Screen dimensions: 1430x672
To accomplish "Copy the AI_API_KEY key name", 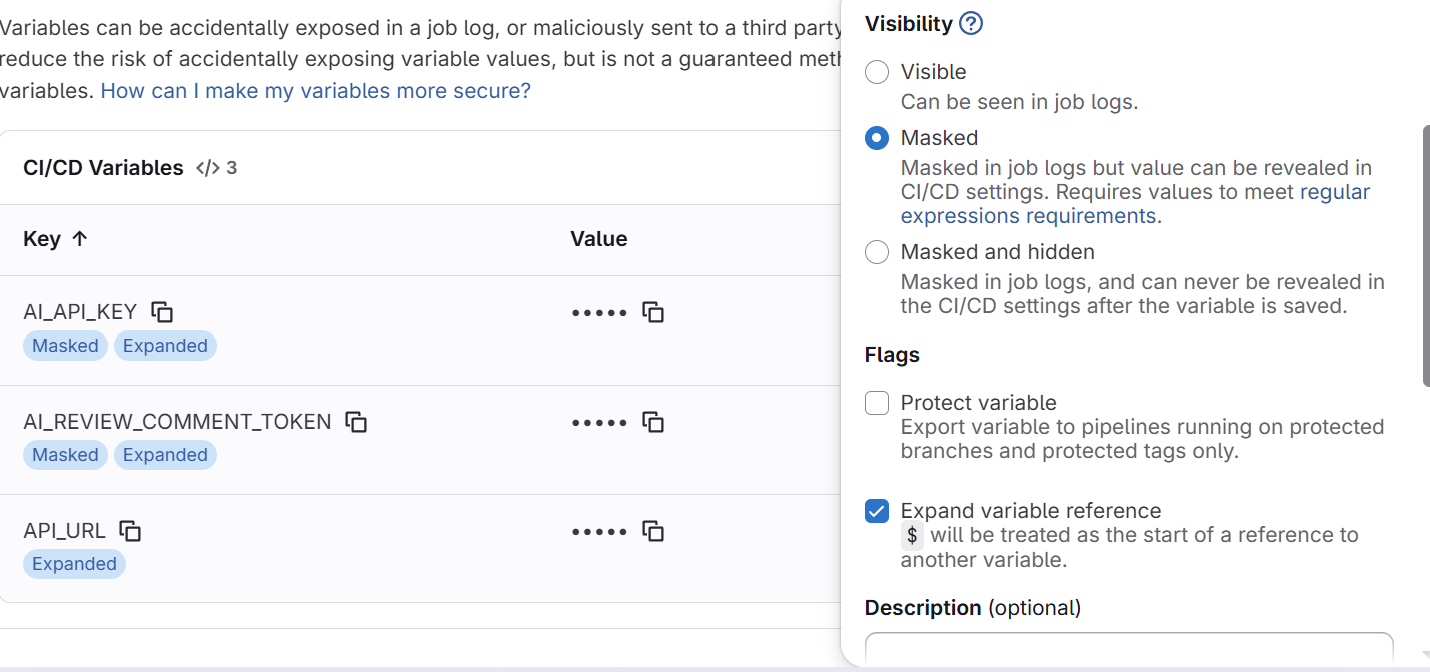I will pyautogui.click(x=162, y=312).
